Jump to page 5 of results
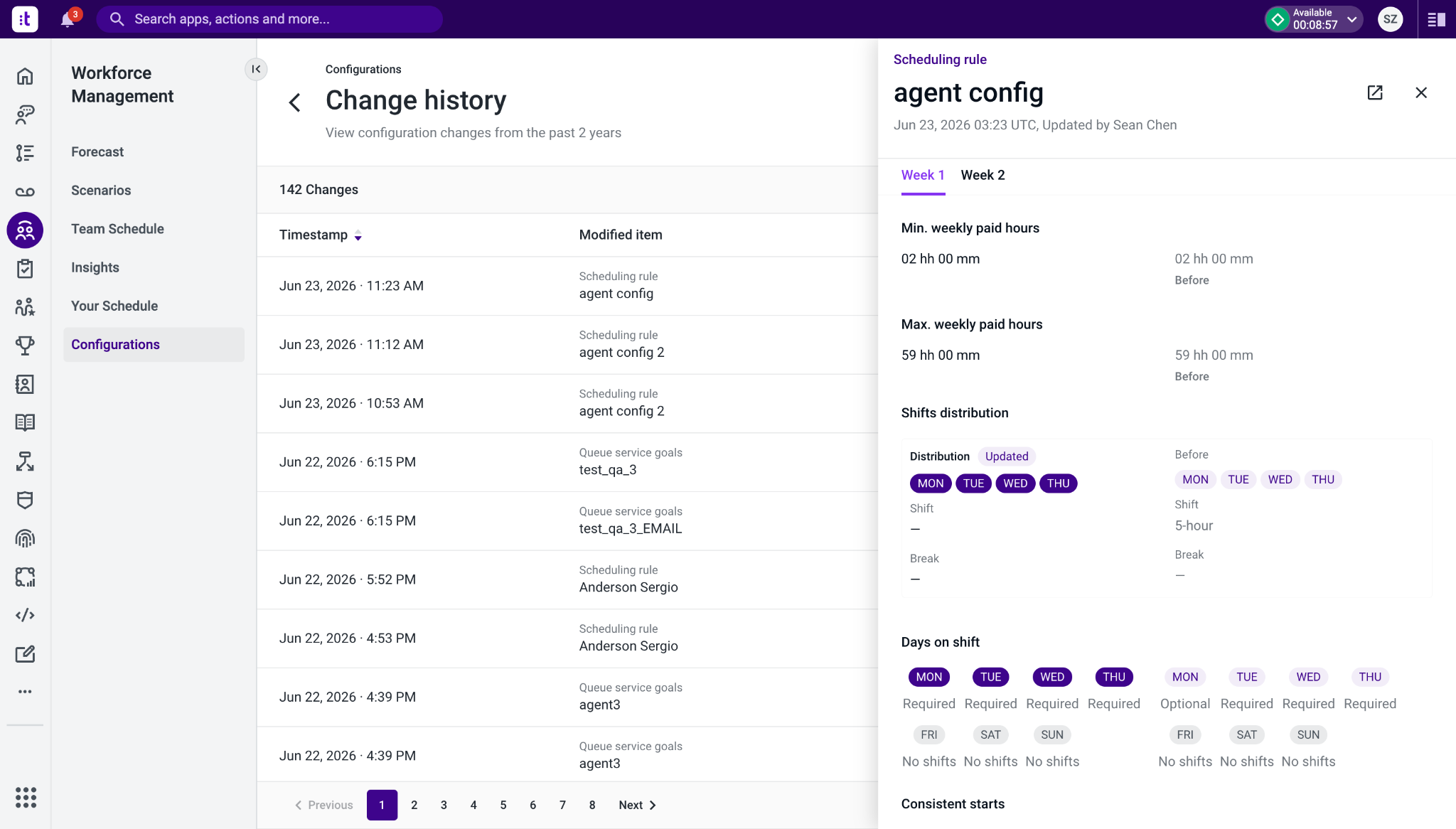1456x829 pixels. [x=503, y=805]
